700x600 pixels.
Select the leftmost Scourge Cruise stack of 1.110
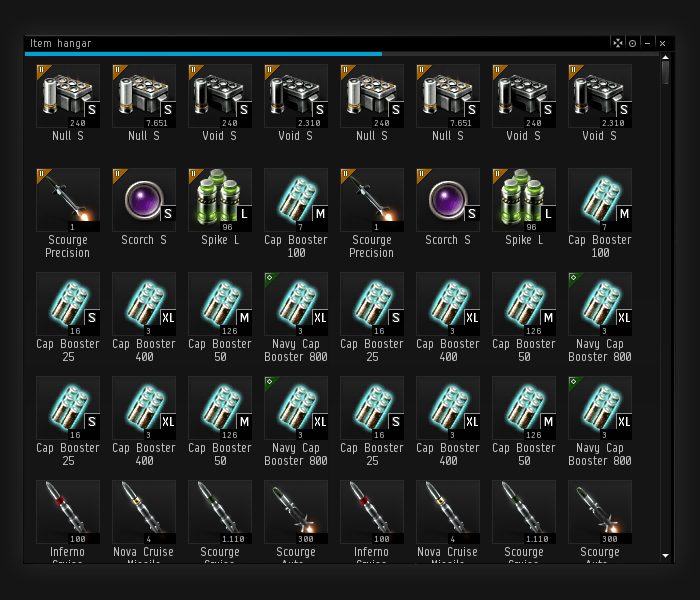pos(220,512)
